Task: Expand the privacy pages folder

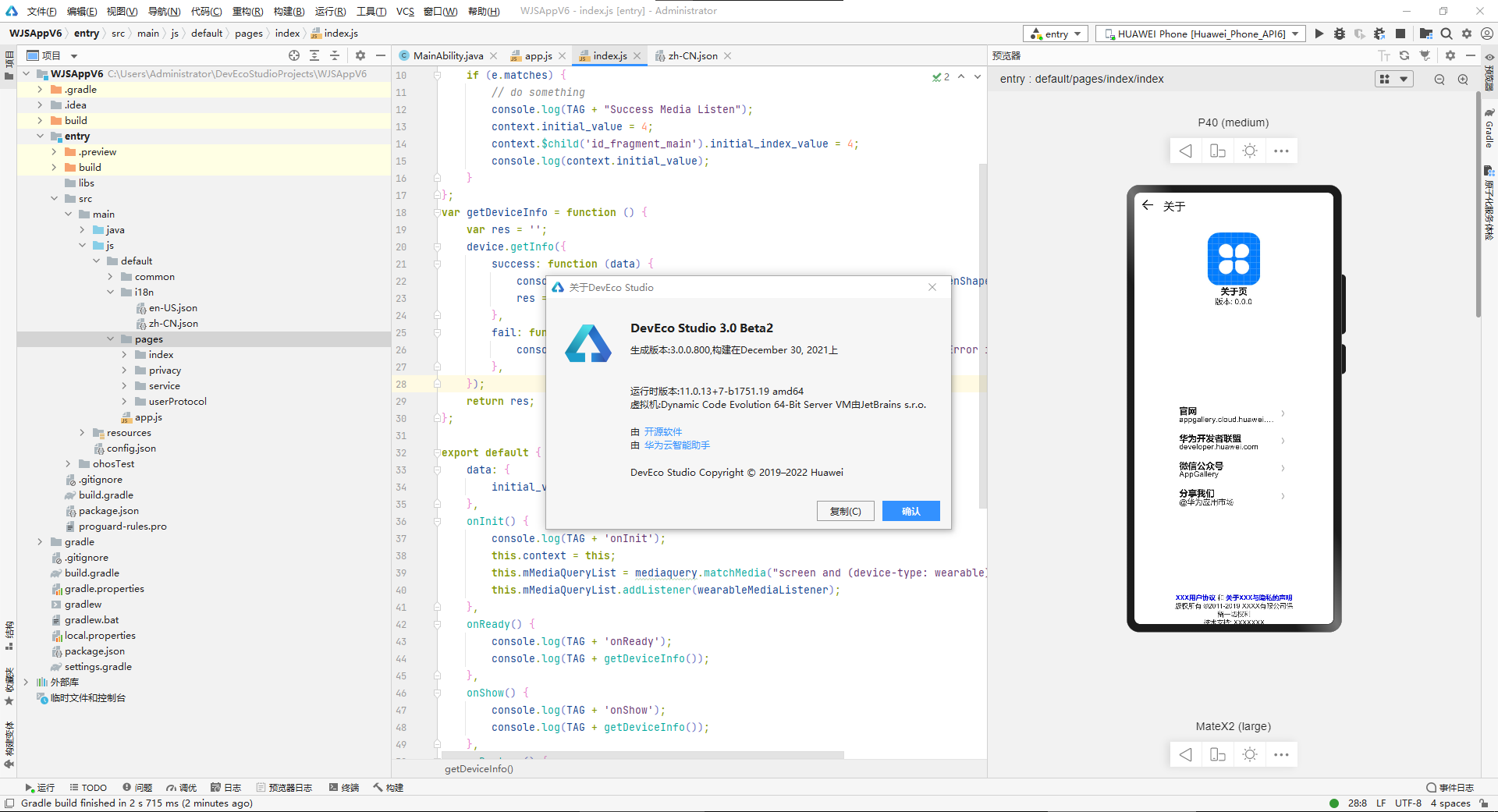Action: click(x=124, y=371)
